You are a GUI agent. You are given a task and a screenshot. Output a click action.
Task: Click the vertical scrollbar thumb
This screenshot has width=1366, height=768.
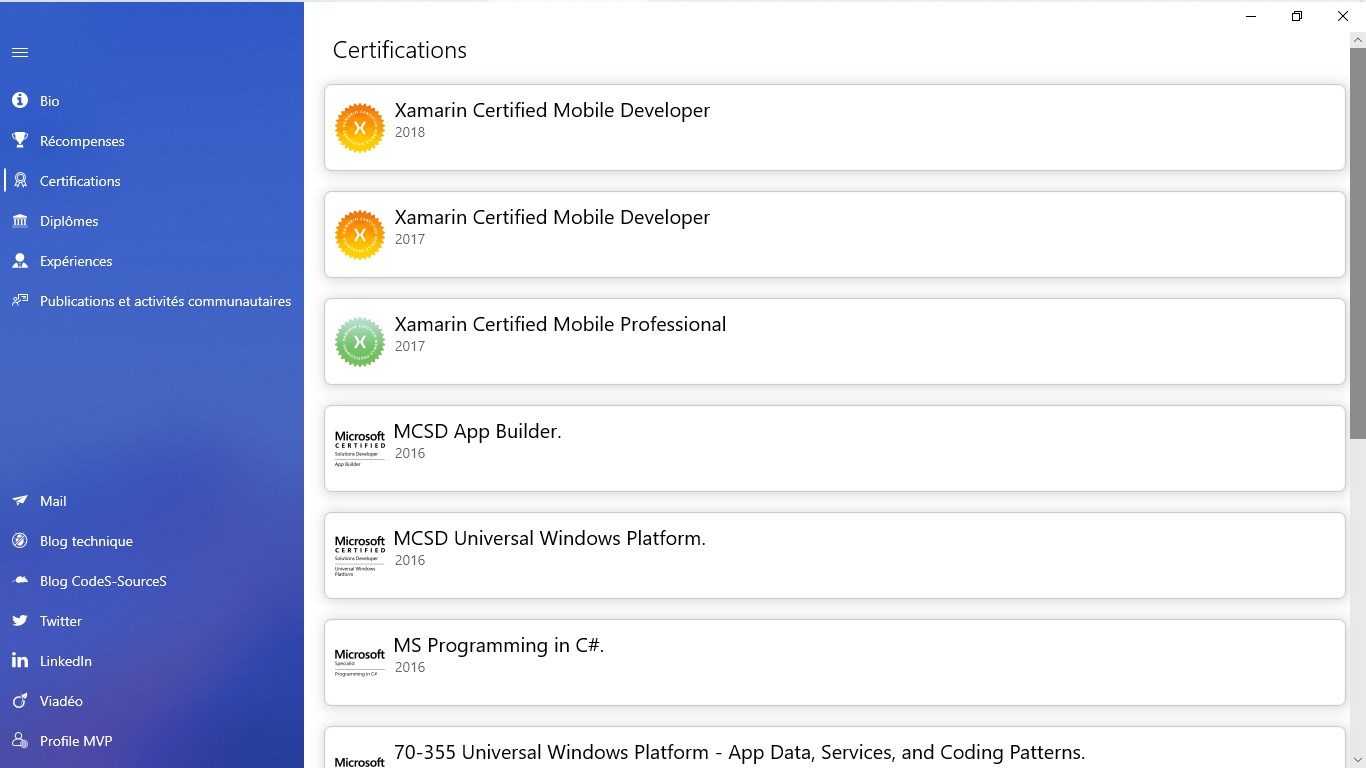point(1357,240)
